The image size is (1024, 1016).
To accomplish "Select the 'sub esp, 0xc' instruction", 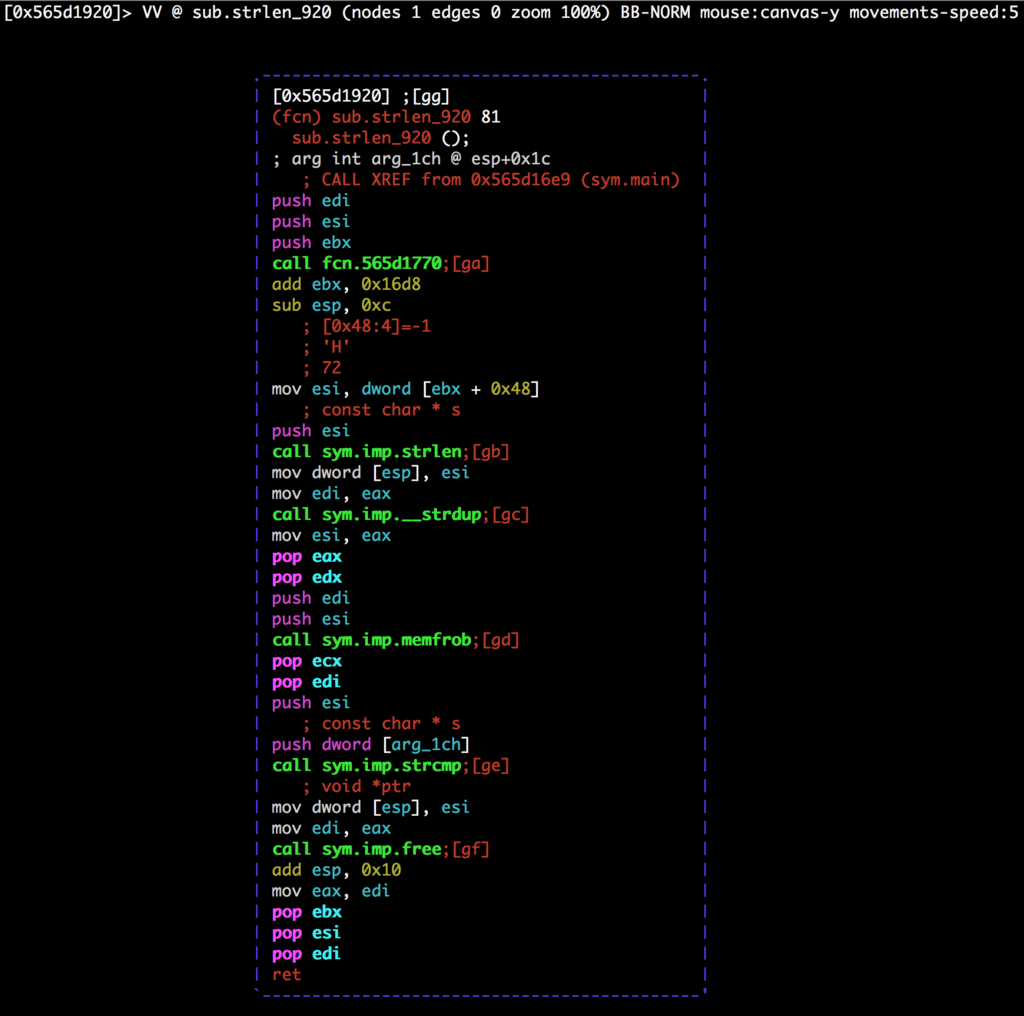I will [331, 305].
